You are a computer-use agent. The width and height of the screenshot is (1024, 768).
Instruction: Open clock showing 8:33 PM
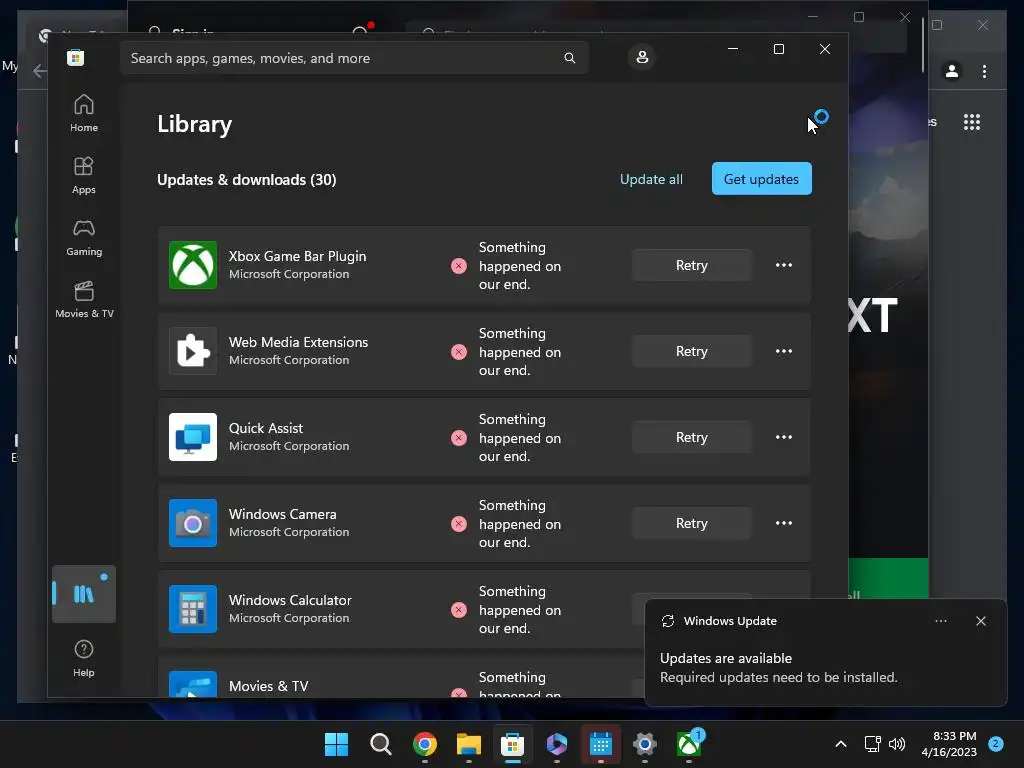949,744
